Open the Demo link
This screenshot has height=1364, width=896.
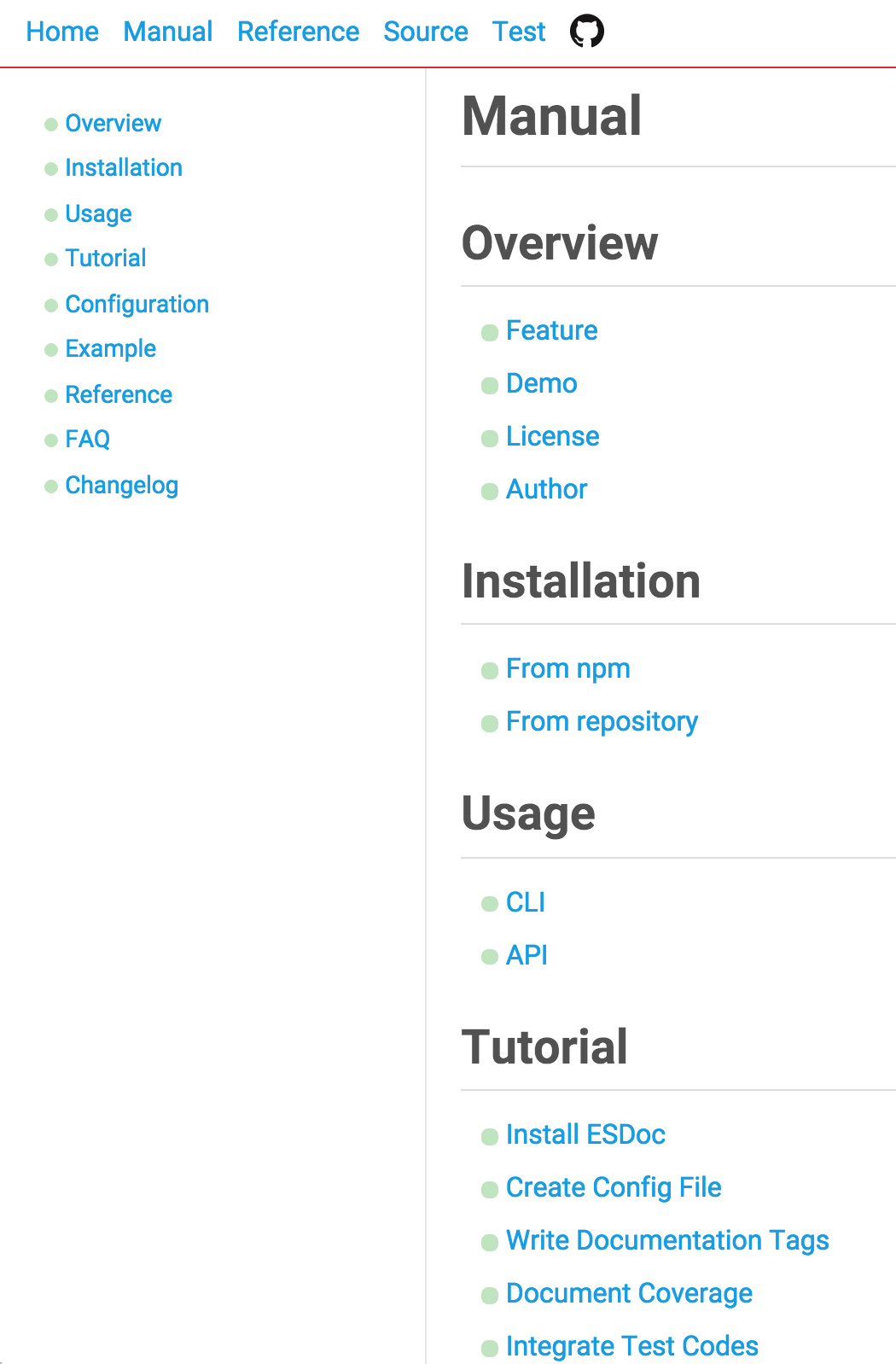[x=542, y=383]
